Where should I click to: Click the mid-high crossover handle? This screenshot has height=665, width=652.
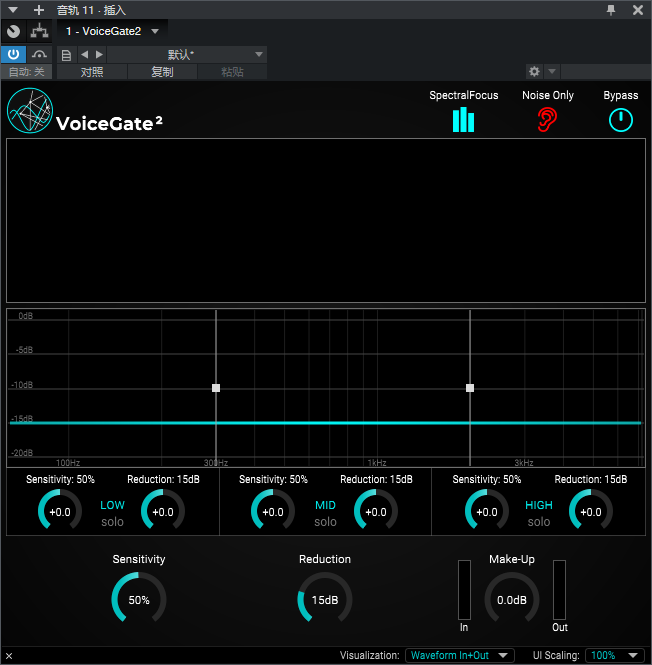tap(470, 388)
